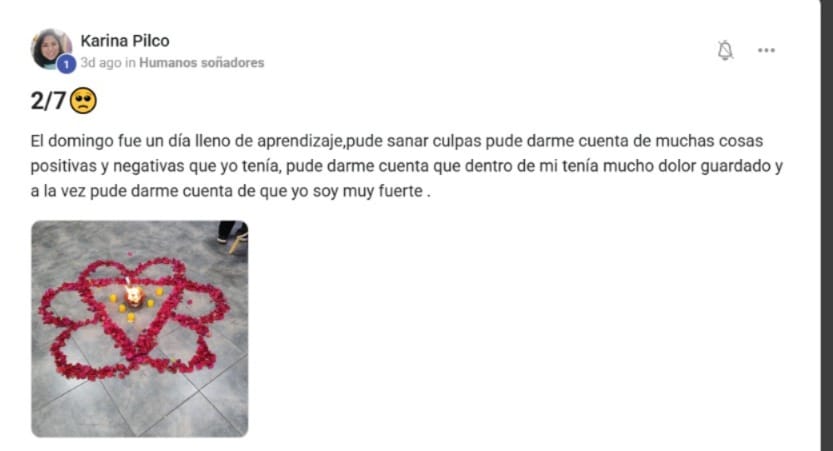Click the blue level 1 badge

(x=66, y=64)
